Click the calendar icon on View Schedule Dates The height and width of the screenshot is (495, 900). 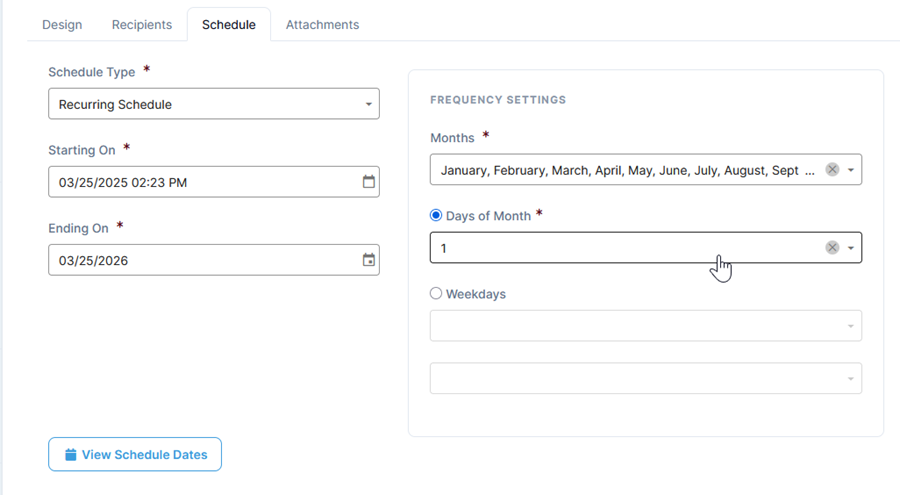coord(71,455)
